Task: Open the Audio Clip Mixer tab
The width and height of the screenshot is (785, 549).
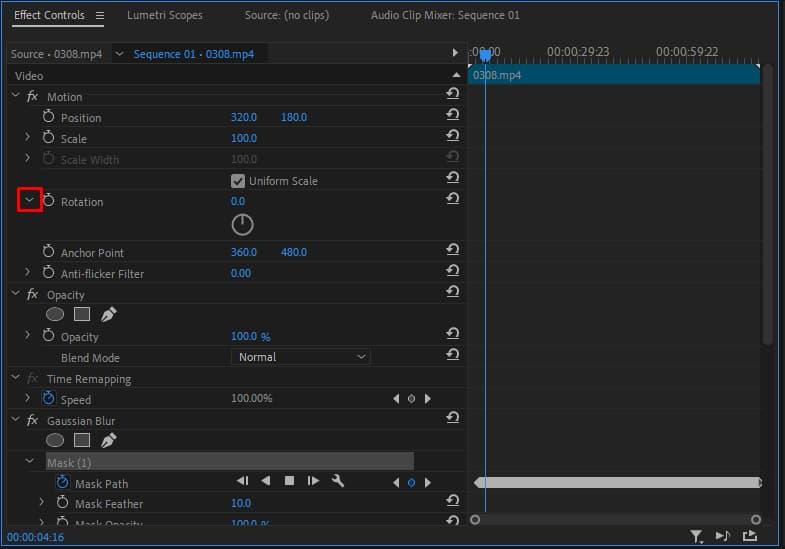Action: point(445,16)
